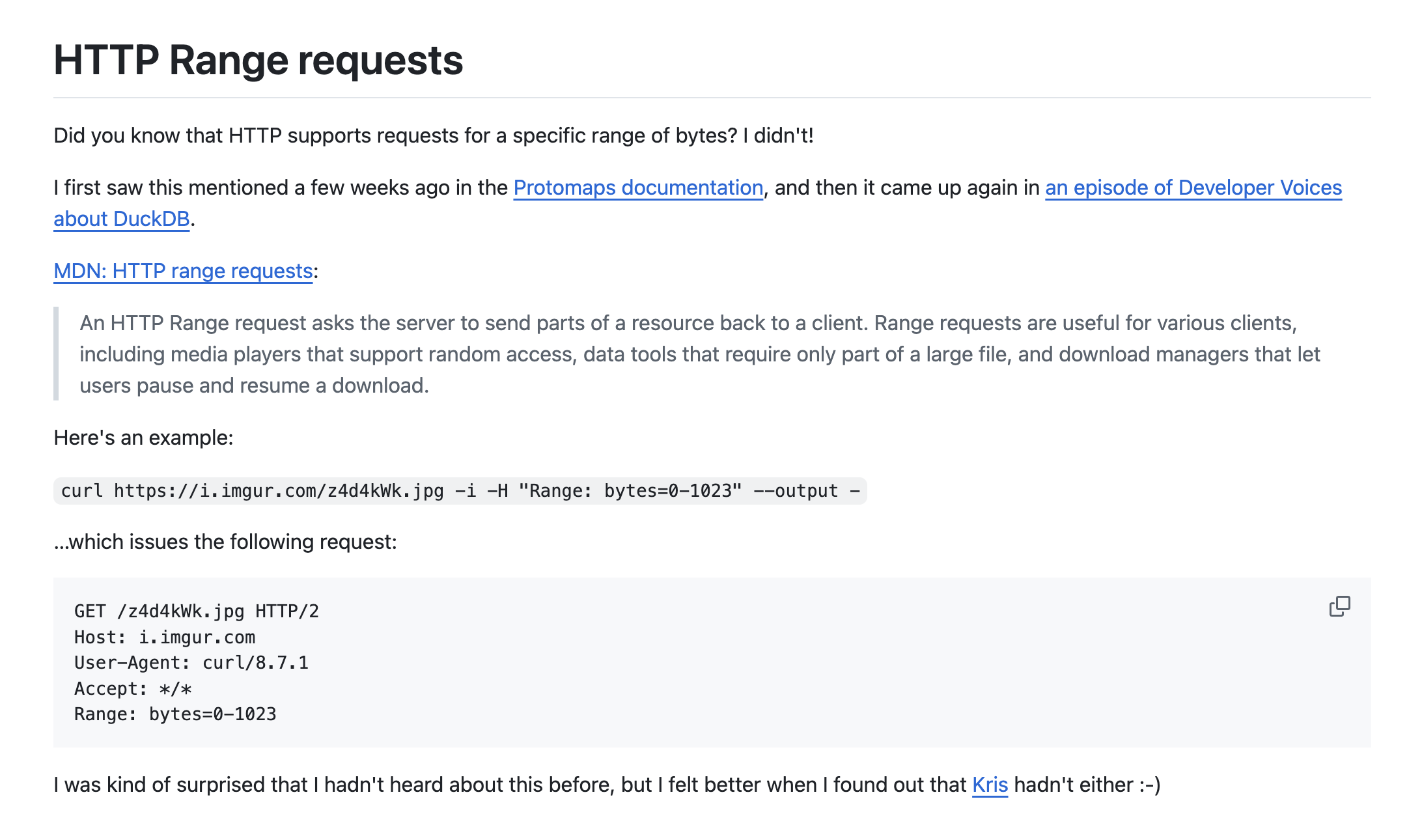1422x840 pixels.
Task: Click the 'Accept: */*' code line
Action: tap(133, 689)
